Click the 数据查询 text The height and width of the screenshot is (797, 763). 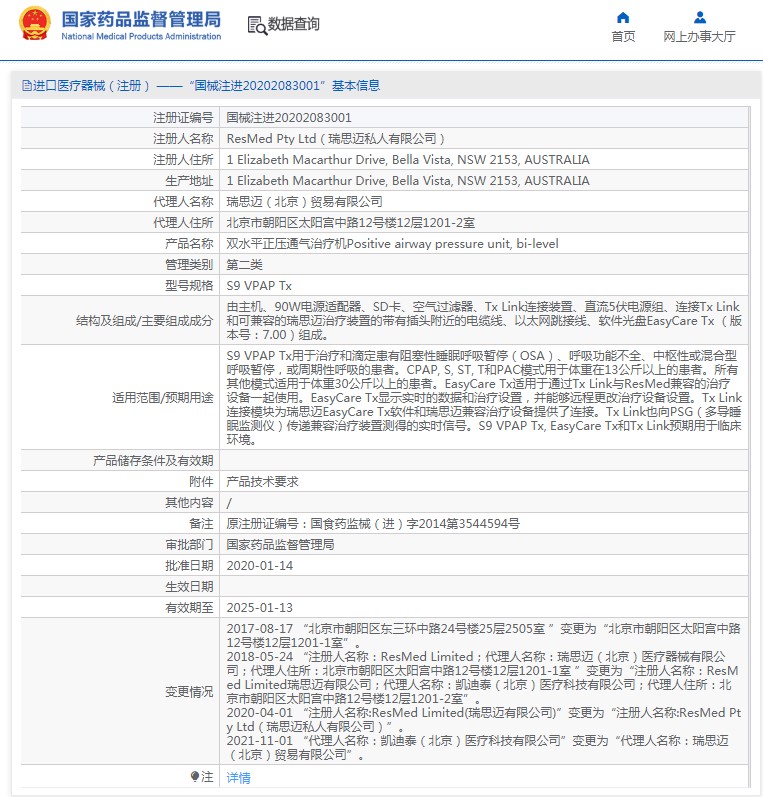pyautogui.click(x=294, y=24)
